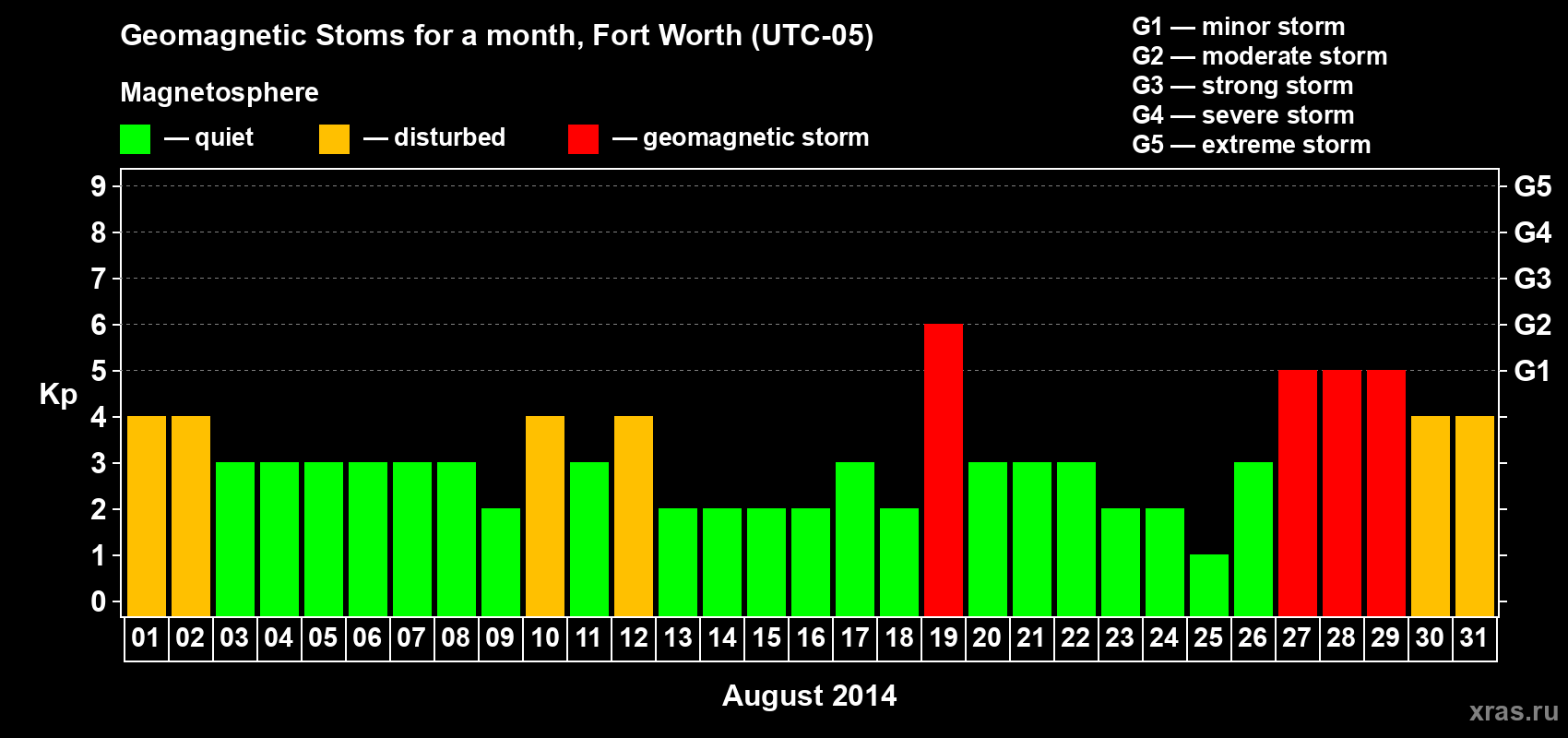Image resolution: width=1568 pixels, height=738 pixels.
Task: Click the green bar for day 17
Action: [855, 539]
